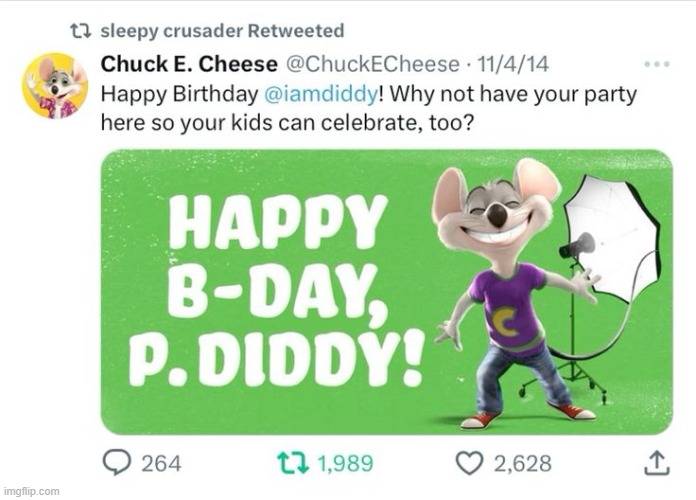Open the three-dot more options menu
696x500 pixels.
click(656, 64)
